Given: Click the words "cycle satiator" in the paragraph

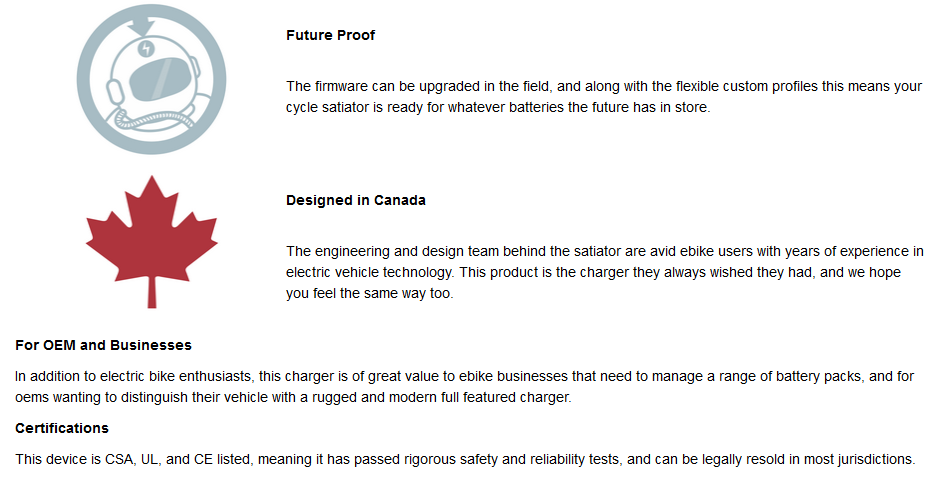Looking at the screenshot, I should (x=327, y=107).
